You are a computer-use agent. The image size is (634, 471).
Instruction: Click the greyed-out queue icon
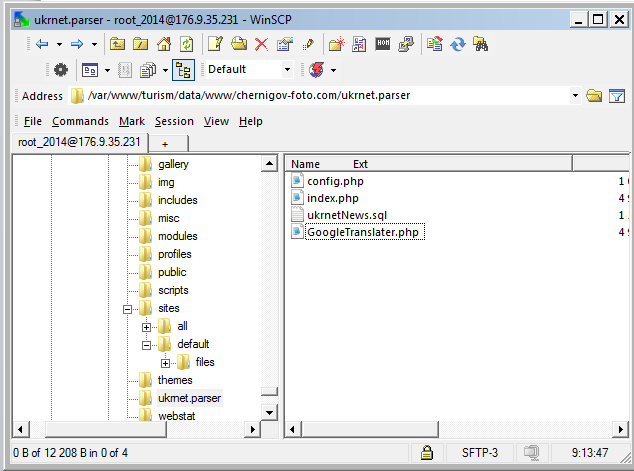(x=125, y=70)
